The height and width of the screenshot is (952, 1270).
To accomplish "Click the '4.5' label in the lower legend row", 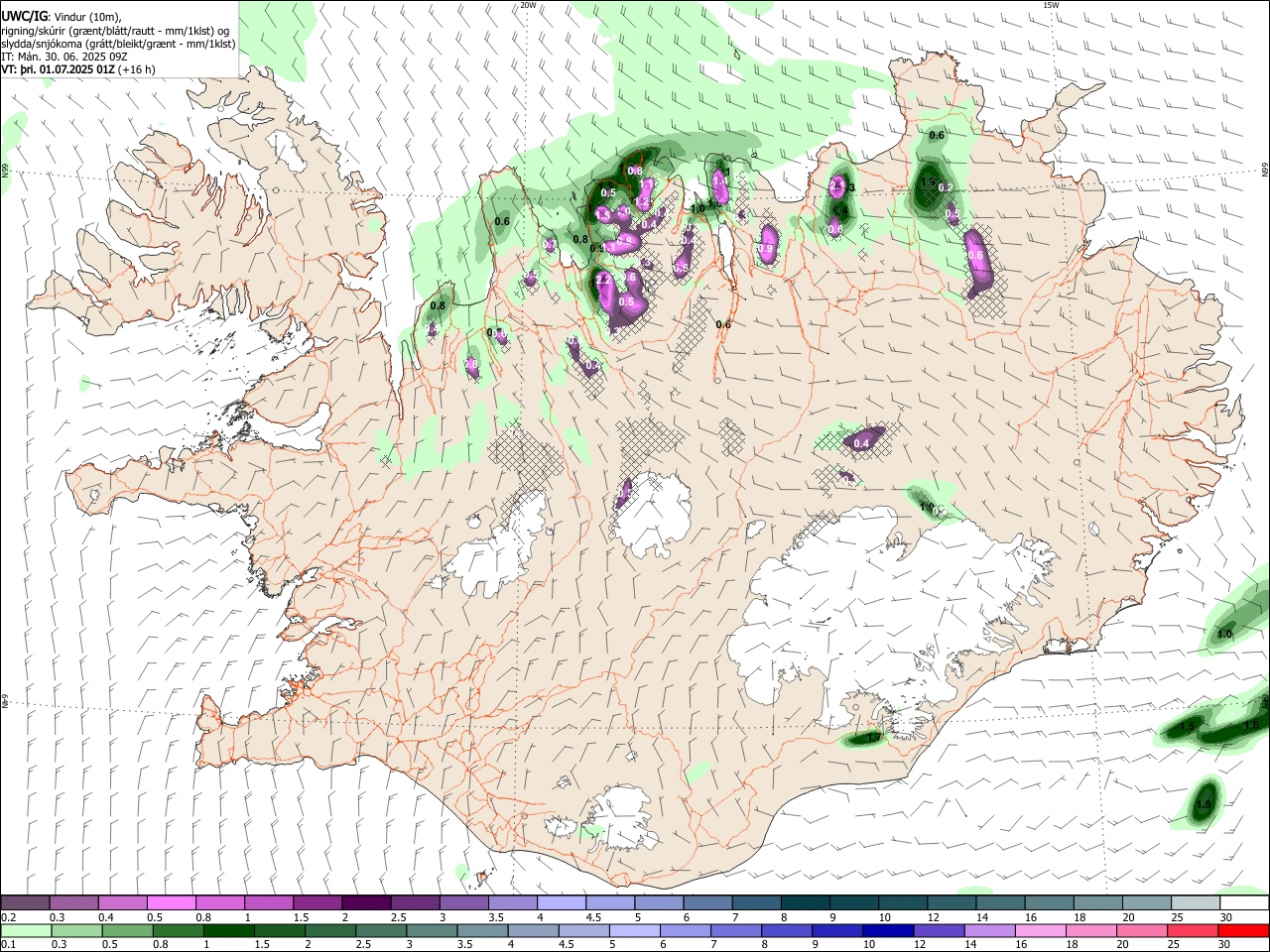I will (x=566, y=945).
